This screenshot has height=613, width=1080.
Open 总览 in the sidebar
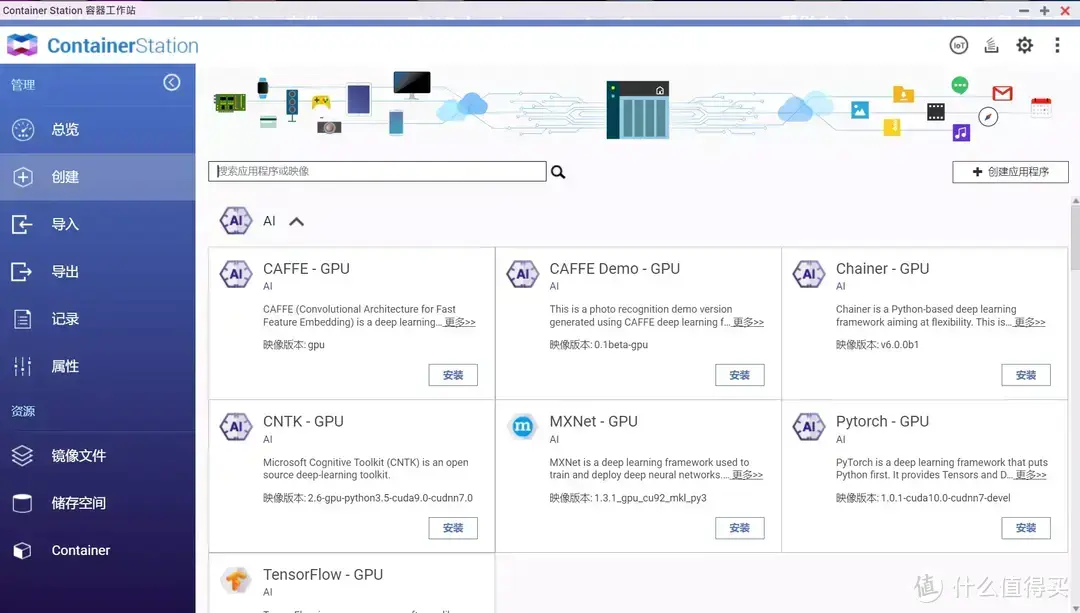click(98, 129)
